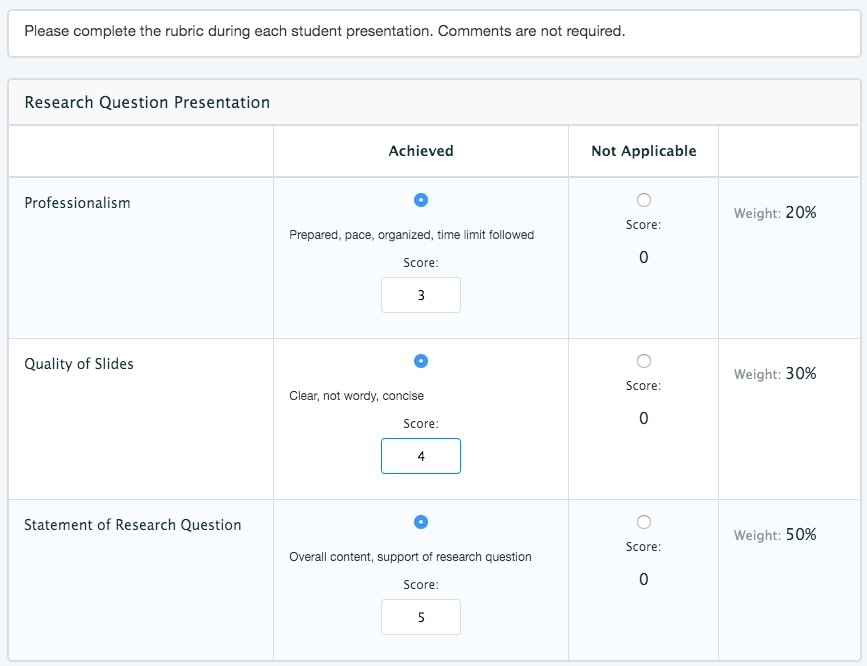The image size is (867, 666).
Task: Click the Professionalism criterion label
Action: [77, 203]
